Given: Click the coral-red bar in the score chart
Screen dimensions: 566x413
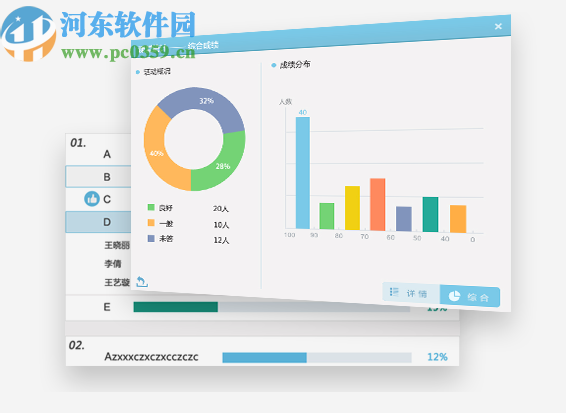Looking at the screenshot, I should [378, 204].
